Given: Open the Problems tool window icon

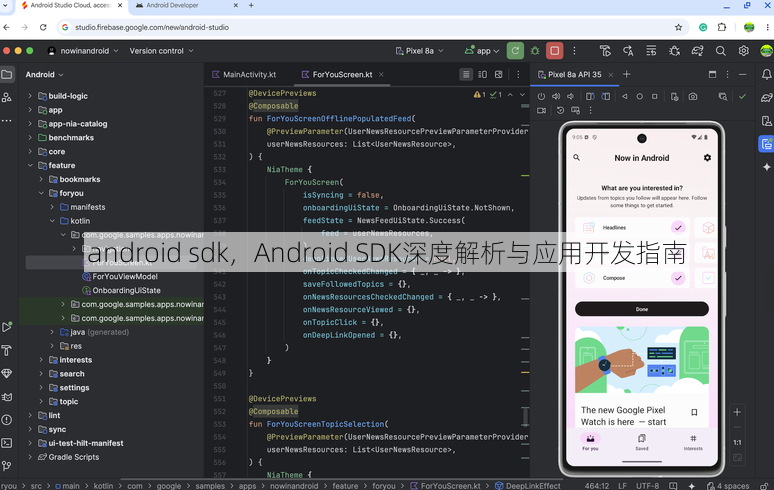Looking at the screenshot, I should [x=7, y=420].
